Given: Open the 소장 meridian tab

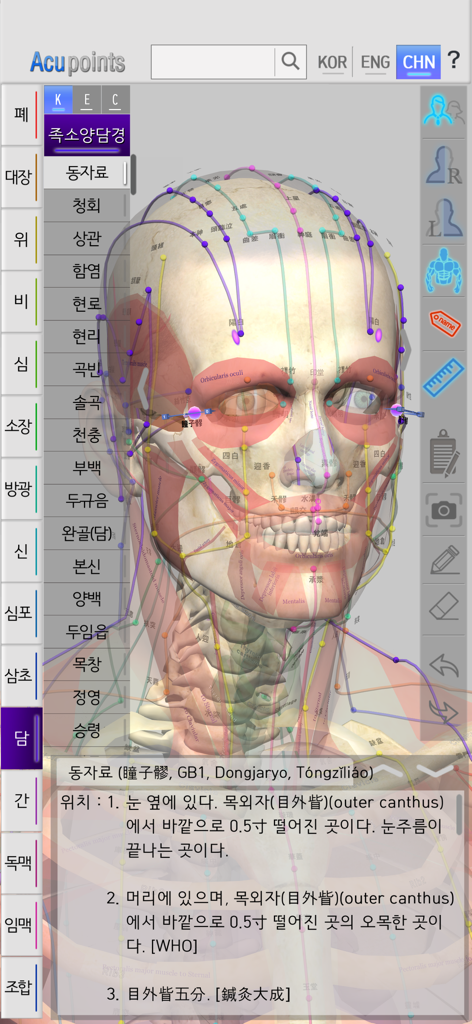Looking at the screenshot, I should tap(21, 426).
